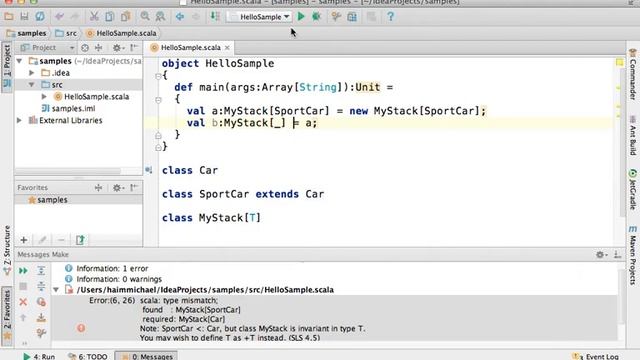Open Project panel gear settings
640x360 pixels.
tap(118, 48)
